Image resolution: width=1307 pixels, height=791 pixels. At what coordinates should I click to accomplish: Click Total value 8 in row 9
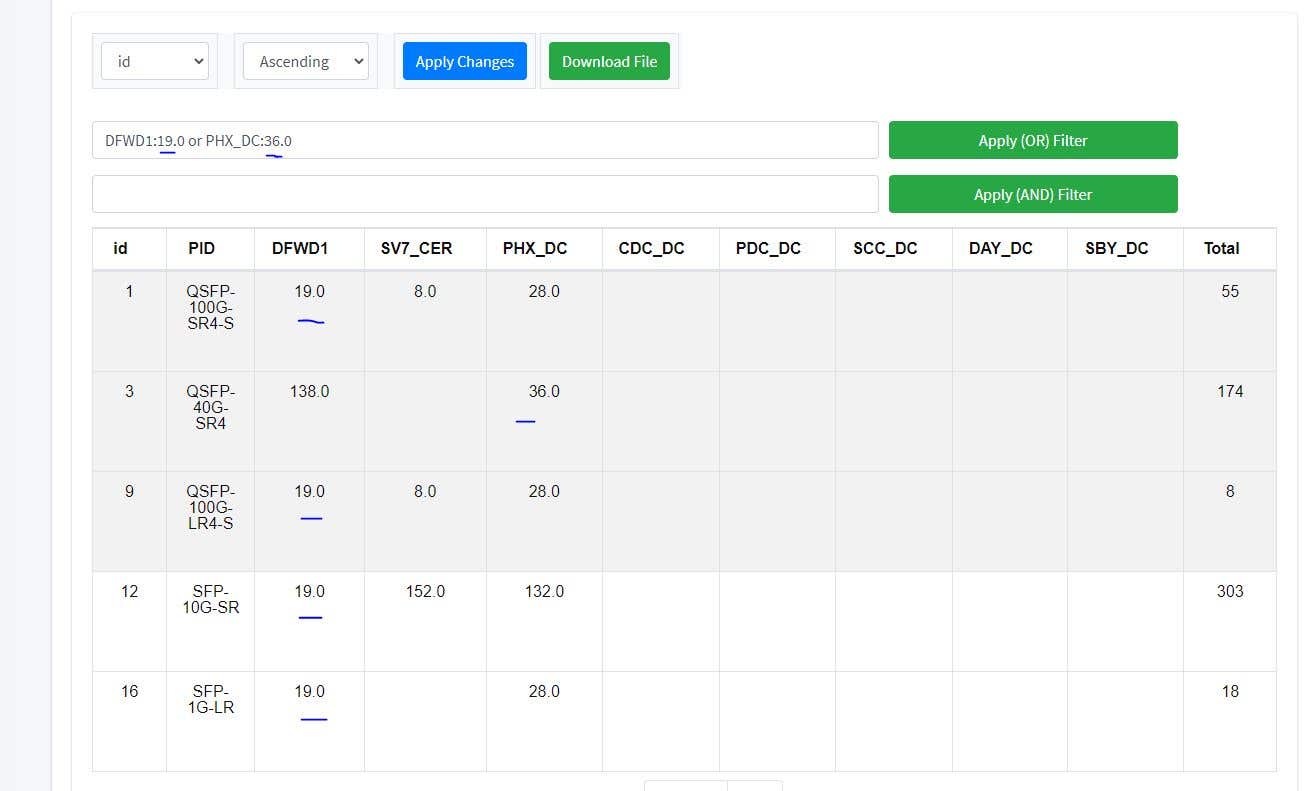tap(1230, 491)
